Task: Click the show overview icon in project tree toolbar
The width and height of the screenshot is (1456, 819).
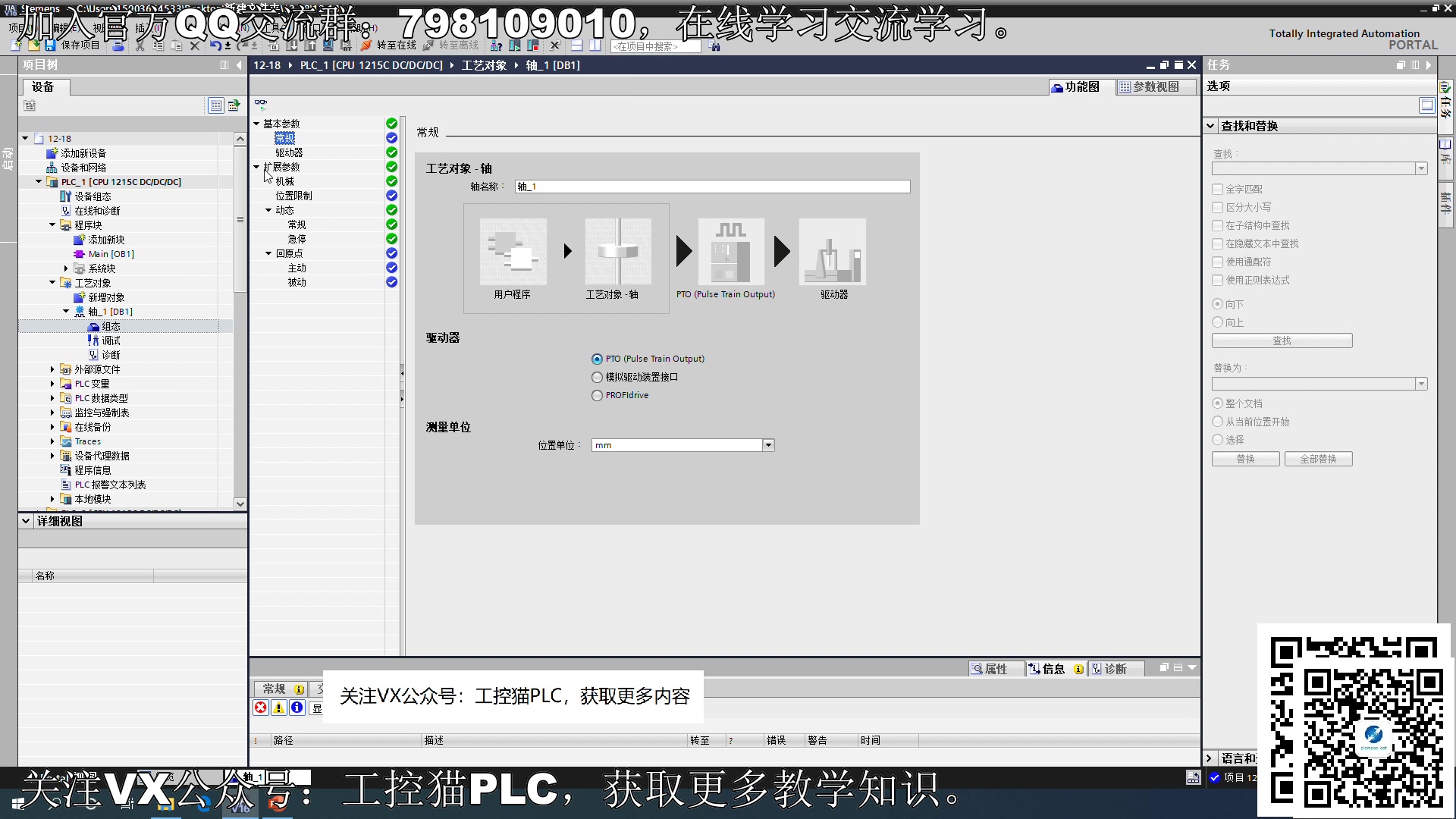Action: (x=216, y=105)
